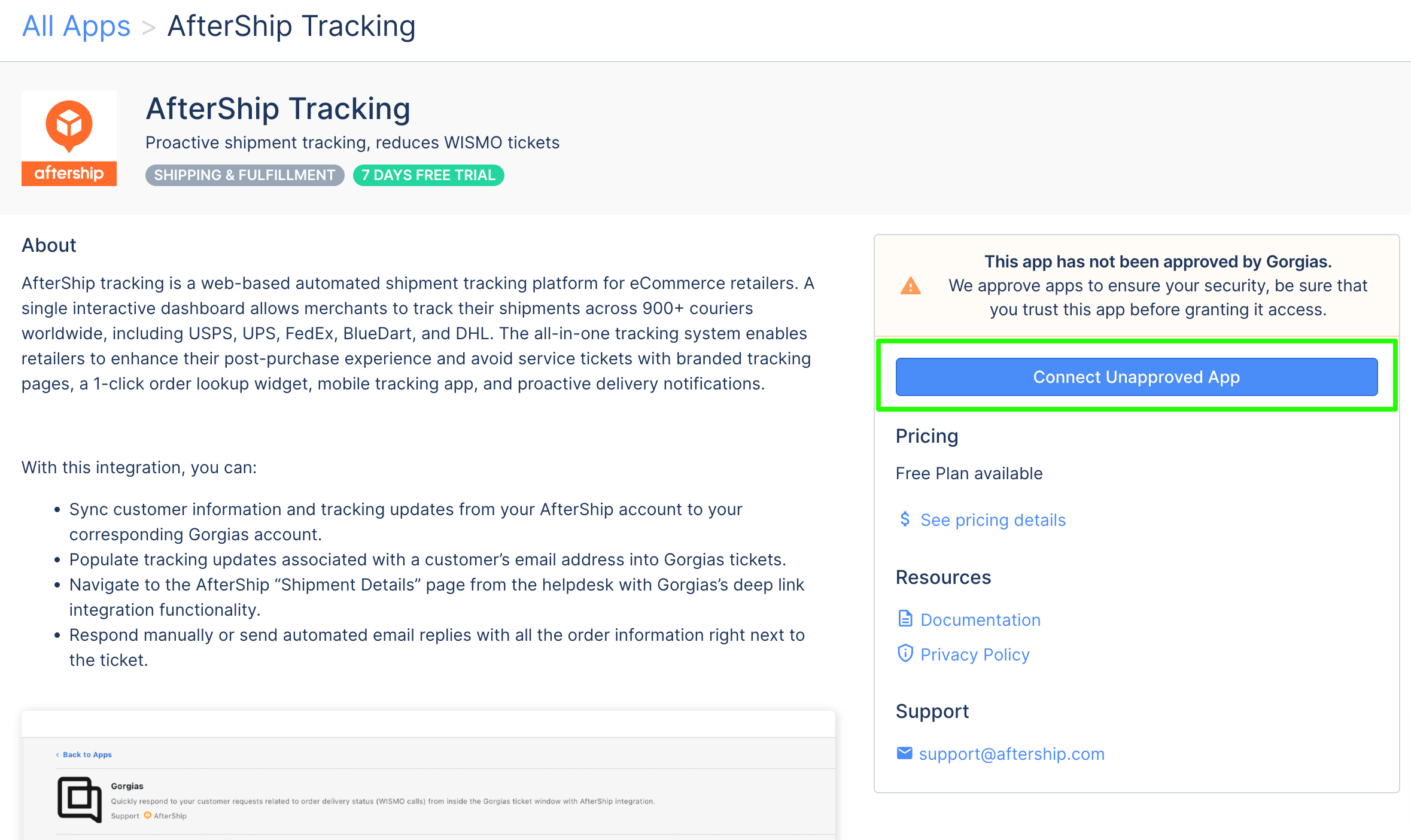Viewport: 1411px width, 840px height.
Task: Click the Documentation file icon
Action: (905, 619)
